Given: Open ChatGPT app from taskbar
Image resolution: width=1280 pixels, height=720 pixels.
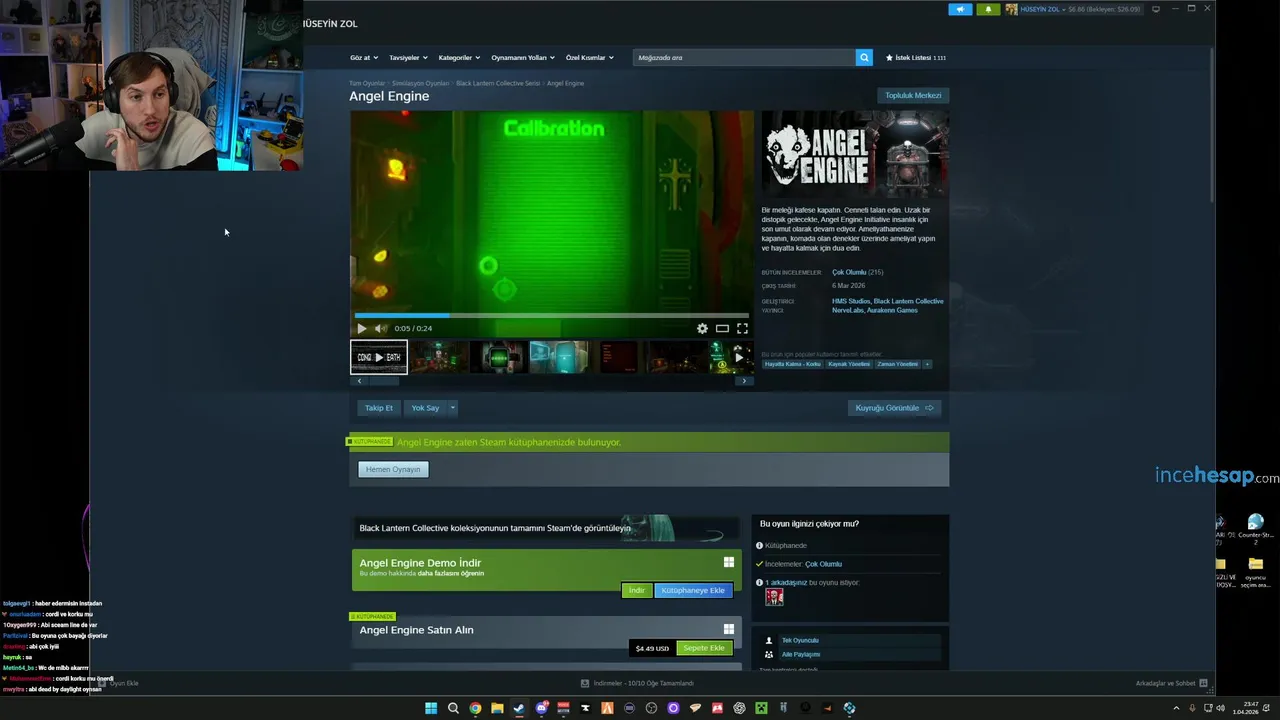Looking at the screenshot, I should [739, 708].
